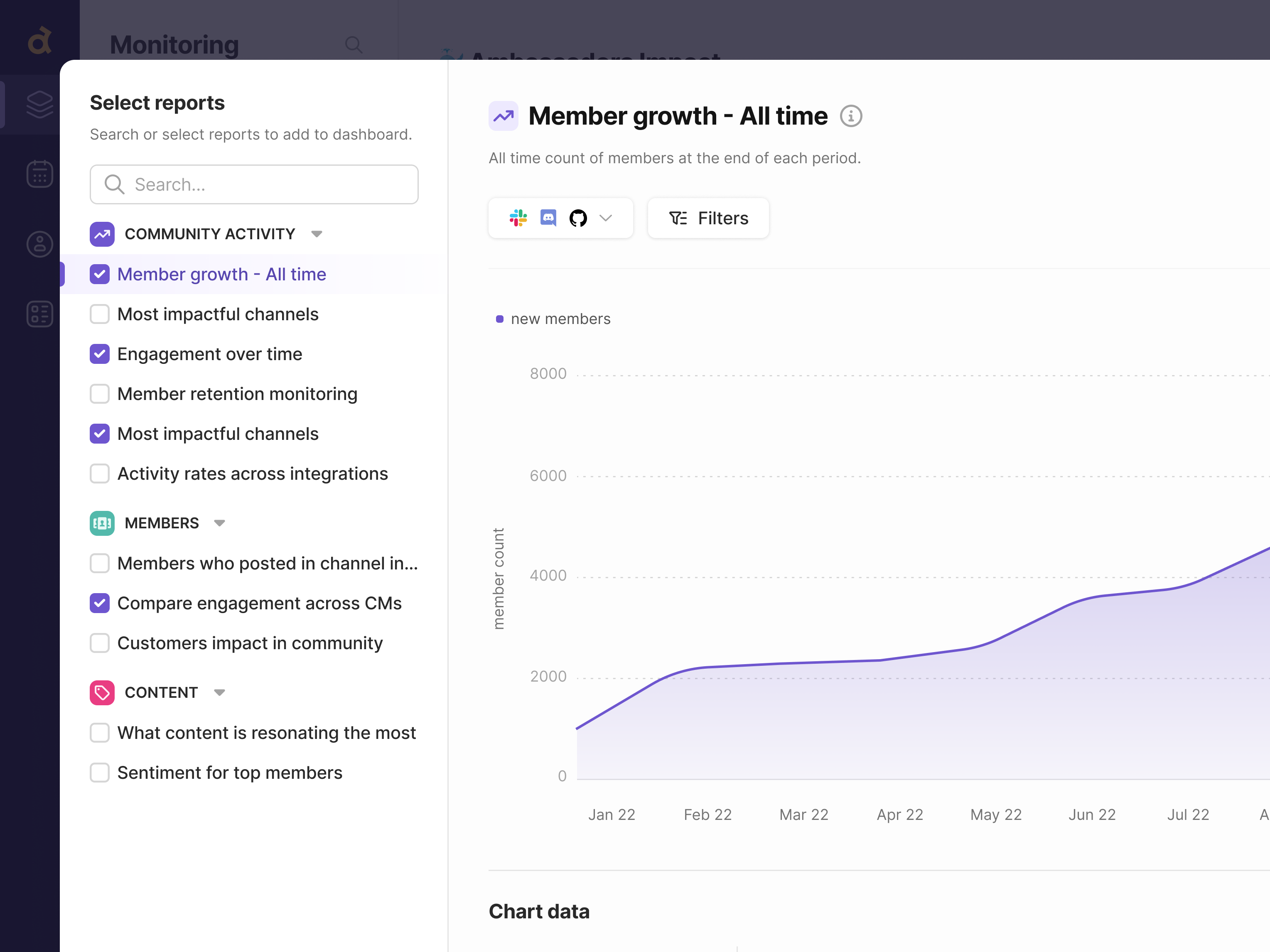This screenshot has height=952, width=1270.
Task: Click the new members legend swatch
Action: click(x=499, y=319)
